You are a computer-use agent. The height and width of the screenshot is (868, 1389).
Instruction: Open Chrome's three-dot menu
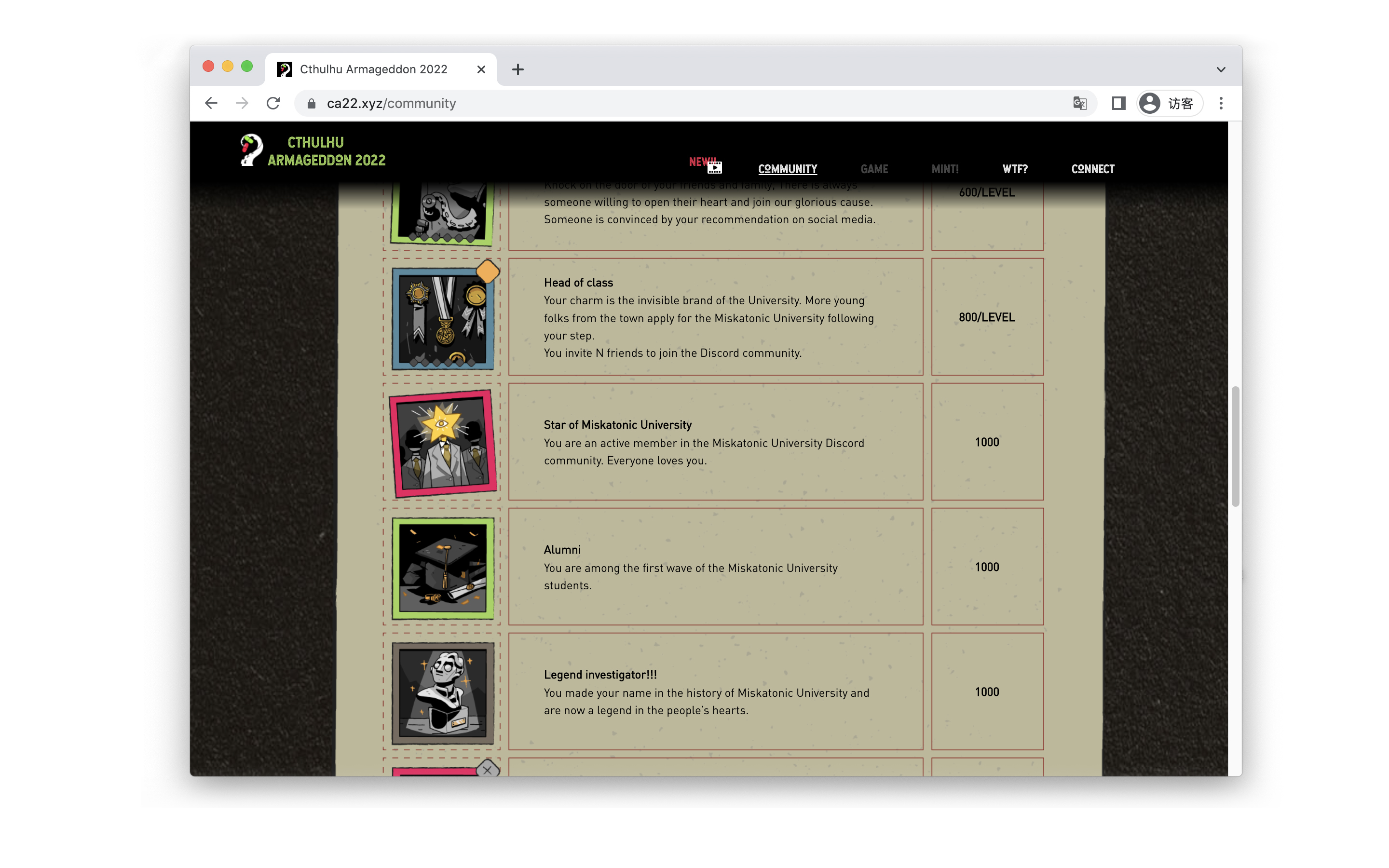(1221, 103)
